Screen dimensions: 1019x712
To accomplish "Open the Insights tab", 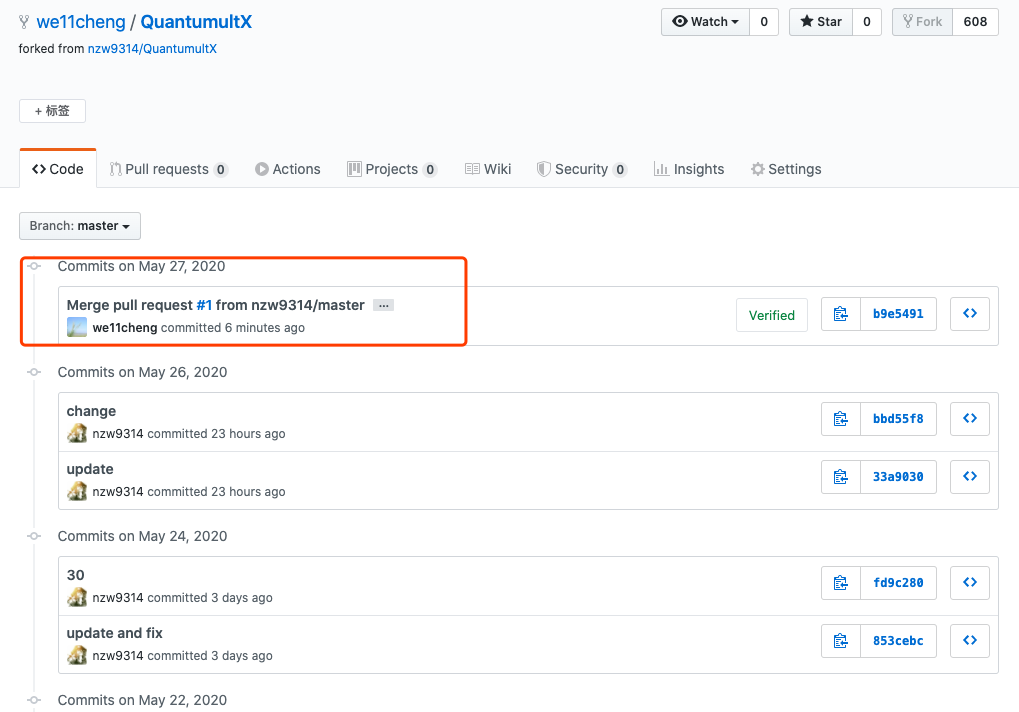I will coord(689,169).
